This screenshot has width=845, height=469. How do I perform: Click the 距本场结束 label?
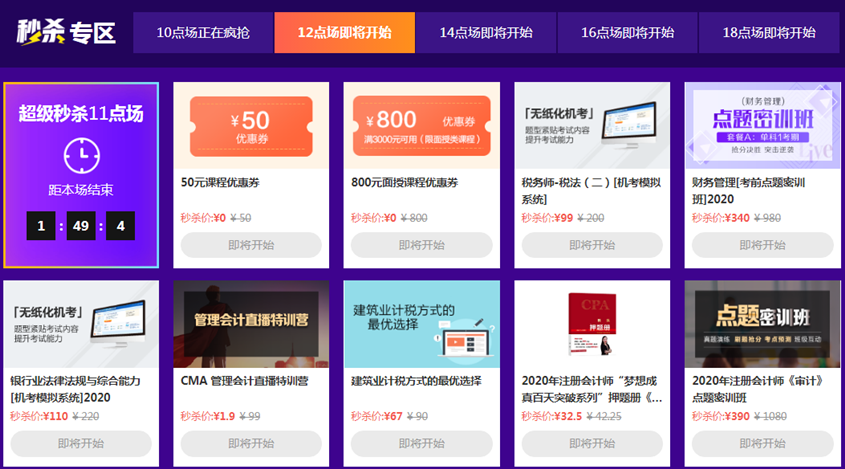(x=81, y=190)
